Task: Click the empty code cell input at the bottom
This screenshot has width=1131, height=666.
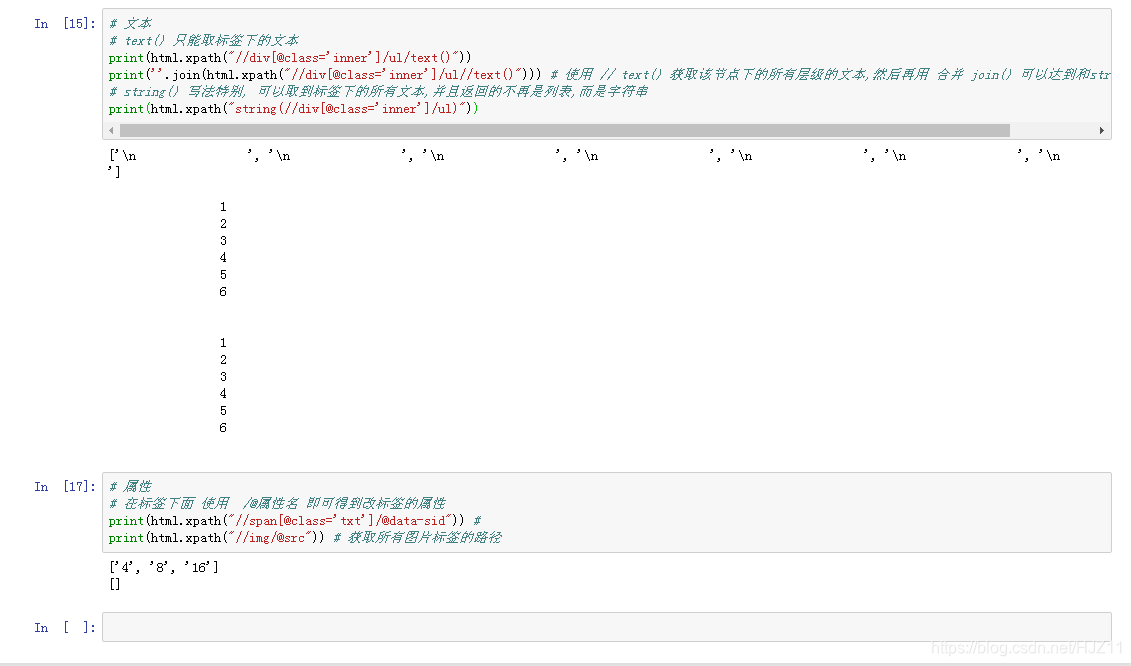Action: pyautogui.click(x=607, y=627)
